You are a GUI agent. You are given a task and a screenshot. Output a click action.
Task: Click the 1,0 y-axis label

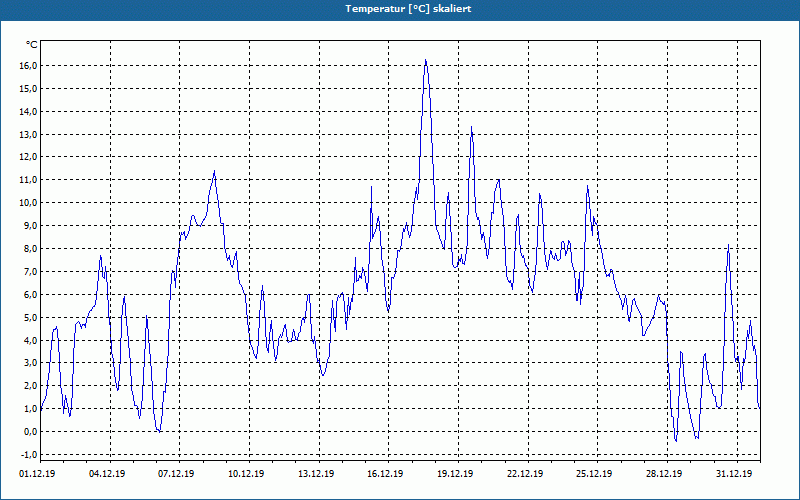click(30, 409)
